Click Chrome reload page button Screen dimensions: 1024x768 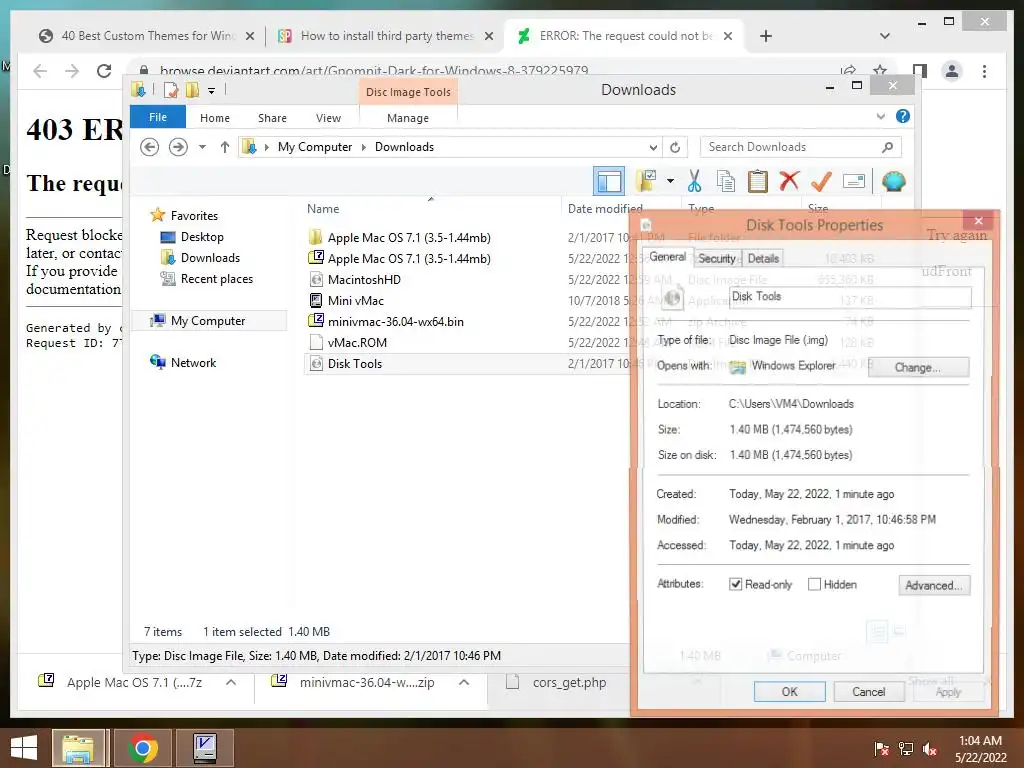[x=104, y=71]
